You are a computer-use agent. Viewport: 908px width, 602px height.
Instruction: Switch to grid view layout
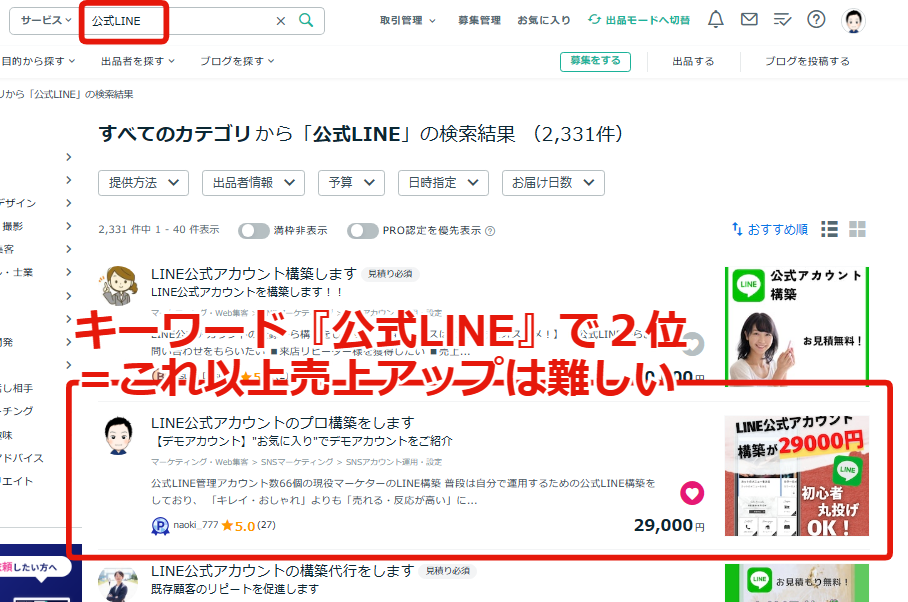[x=857, y=229]
